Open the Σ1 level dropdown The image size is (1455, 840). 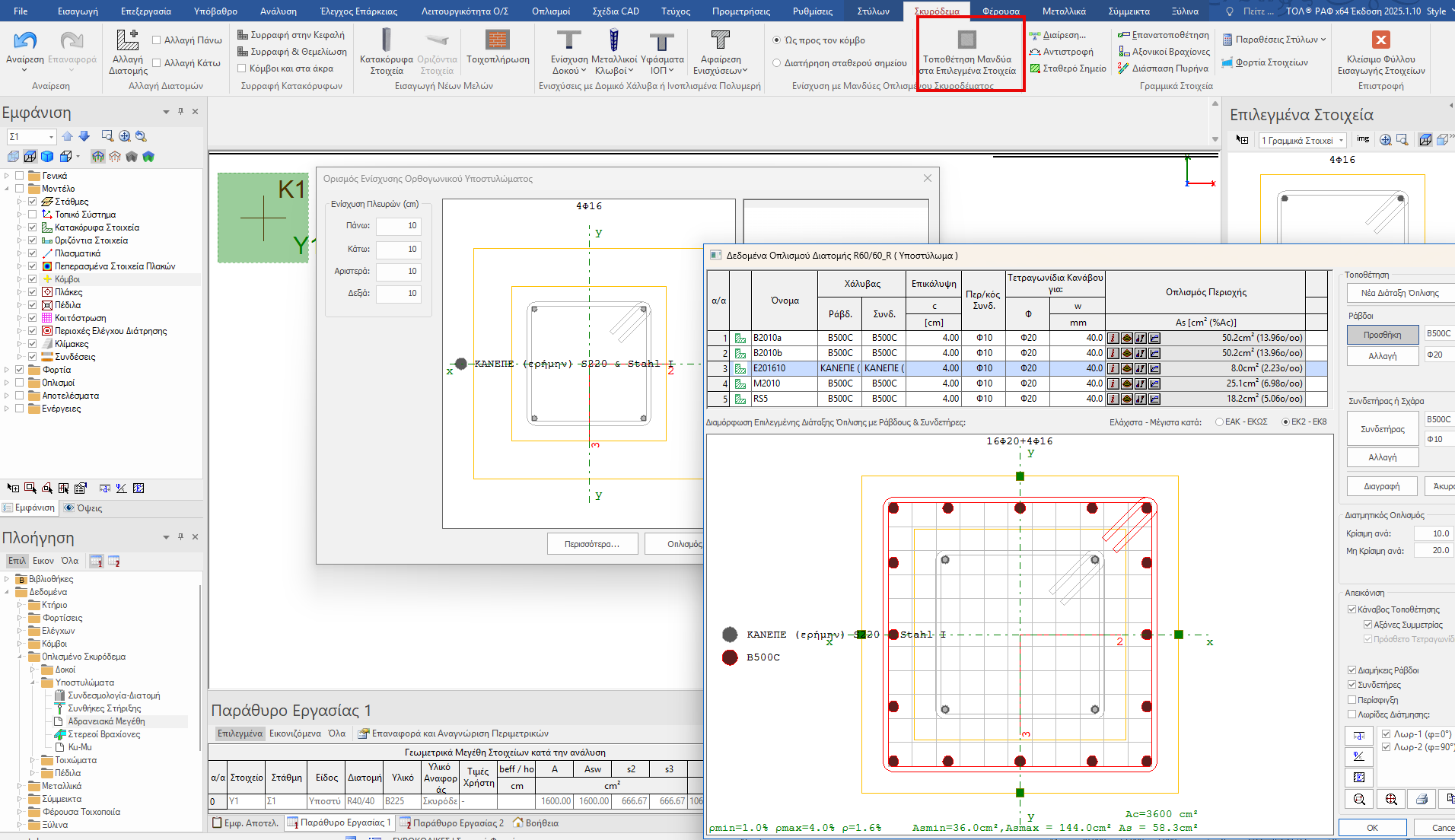coord(51,137)
